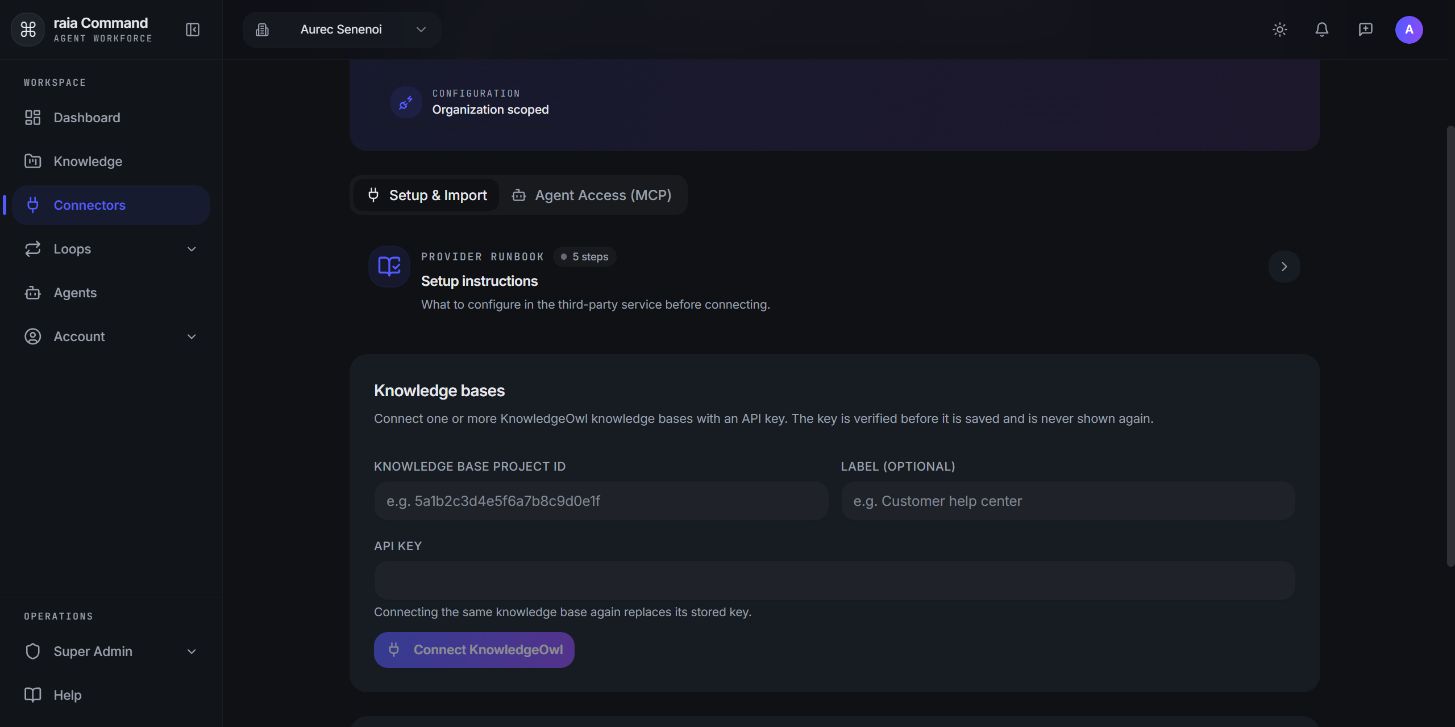Focus Knowledge Base Project ID field

coord(601,501)
